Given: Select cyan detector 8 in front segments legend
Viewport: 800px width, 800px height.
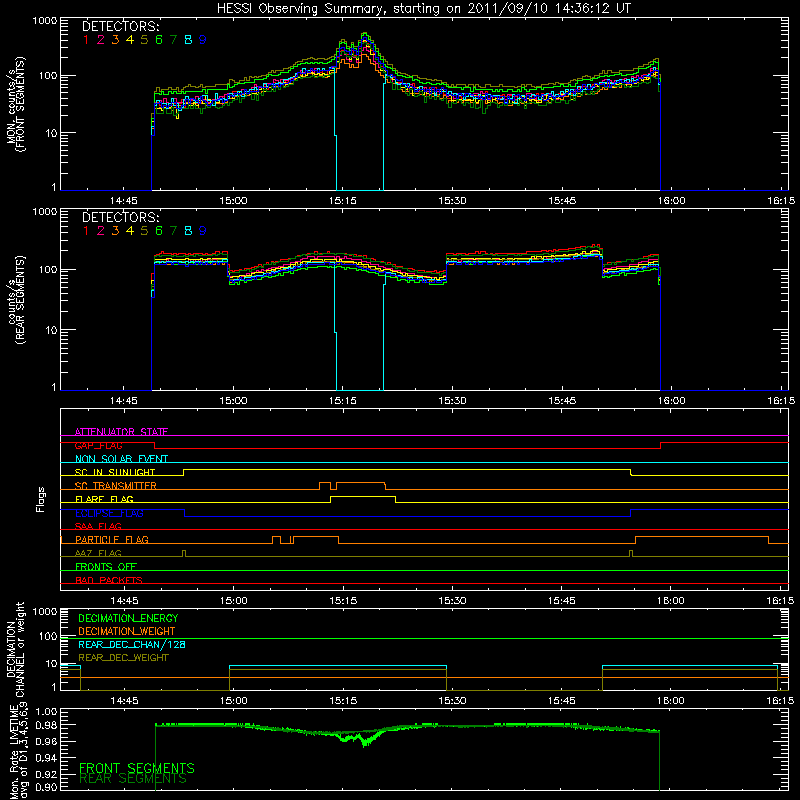Looking at the screenshot, I should 188,40.
